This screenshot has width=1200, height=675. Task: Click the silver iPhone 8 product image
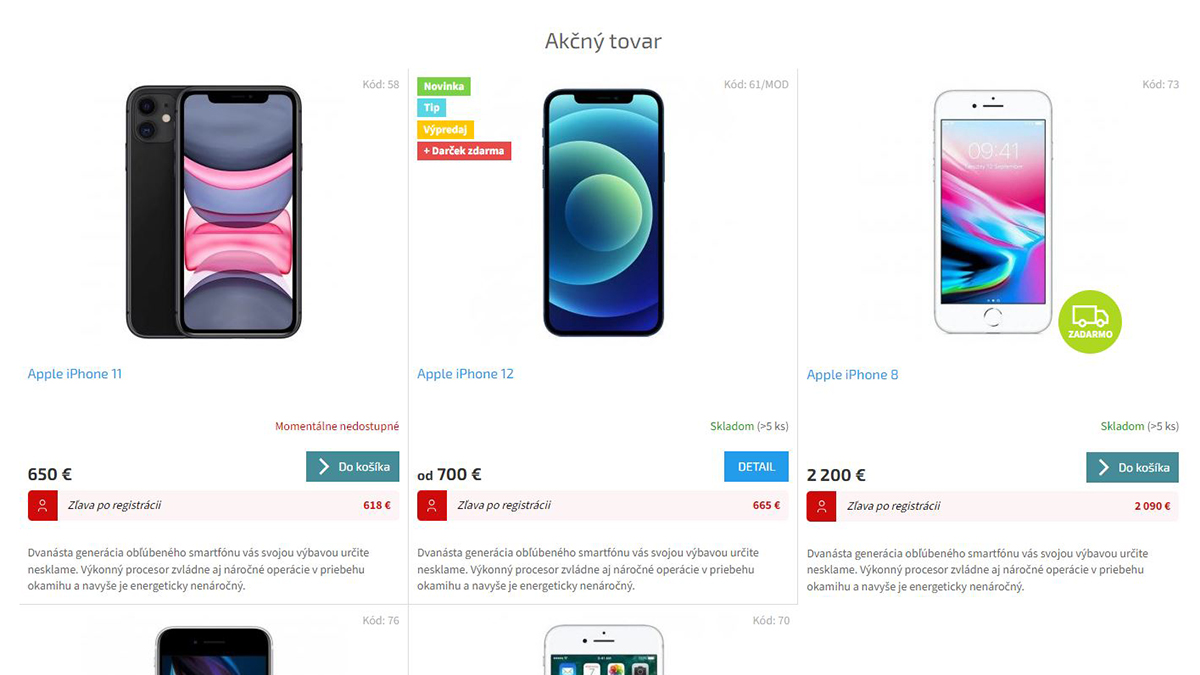(x=993, y=212)
